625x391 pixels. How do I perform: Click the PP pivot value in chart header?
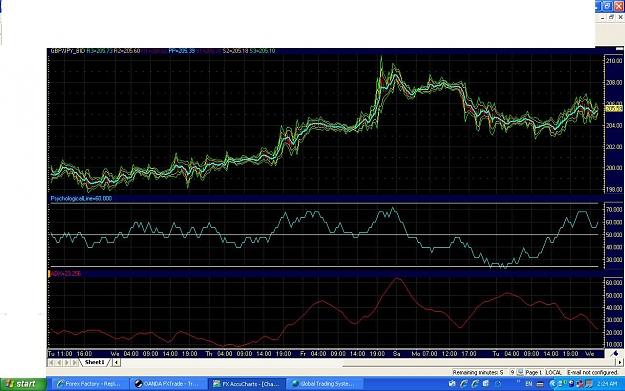pos(181,51)
